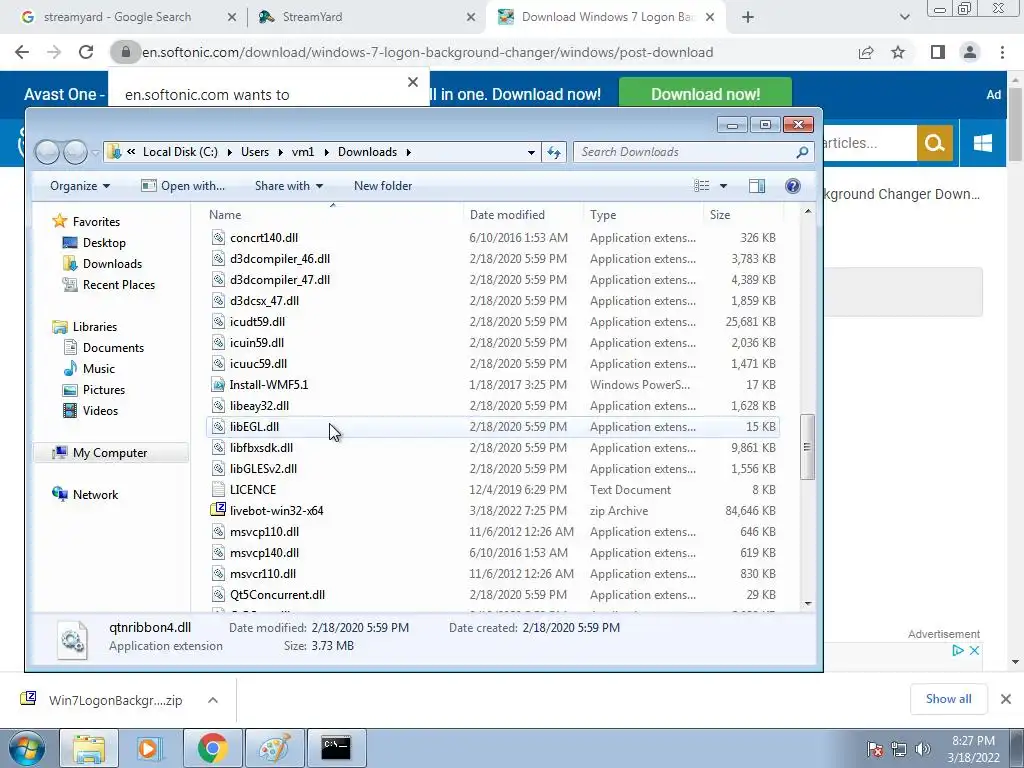Open Chrome profile avatar
1024x768 pixels.
tap(970, 52)
